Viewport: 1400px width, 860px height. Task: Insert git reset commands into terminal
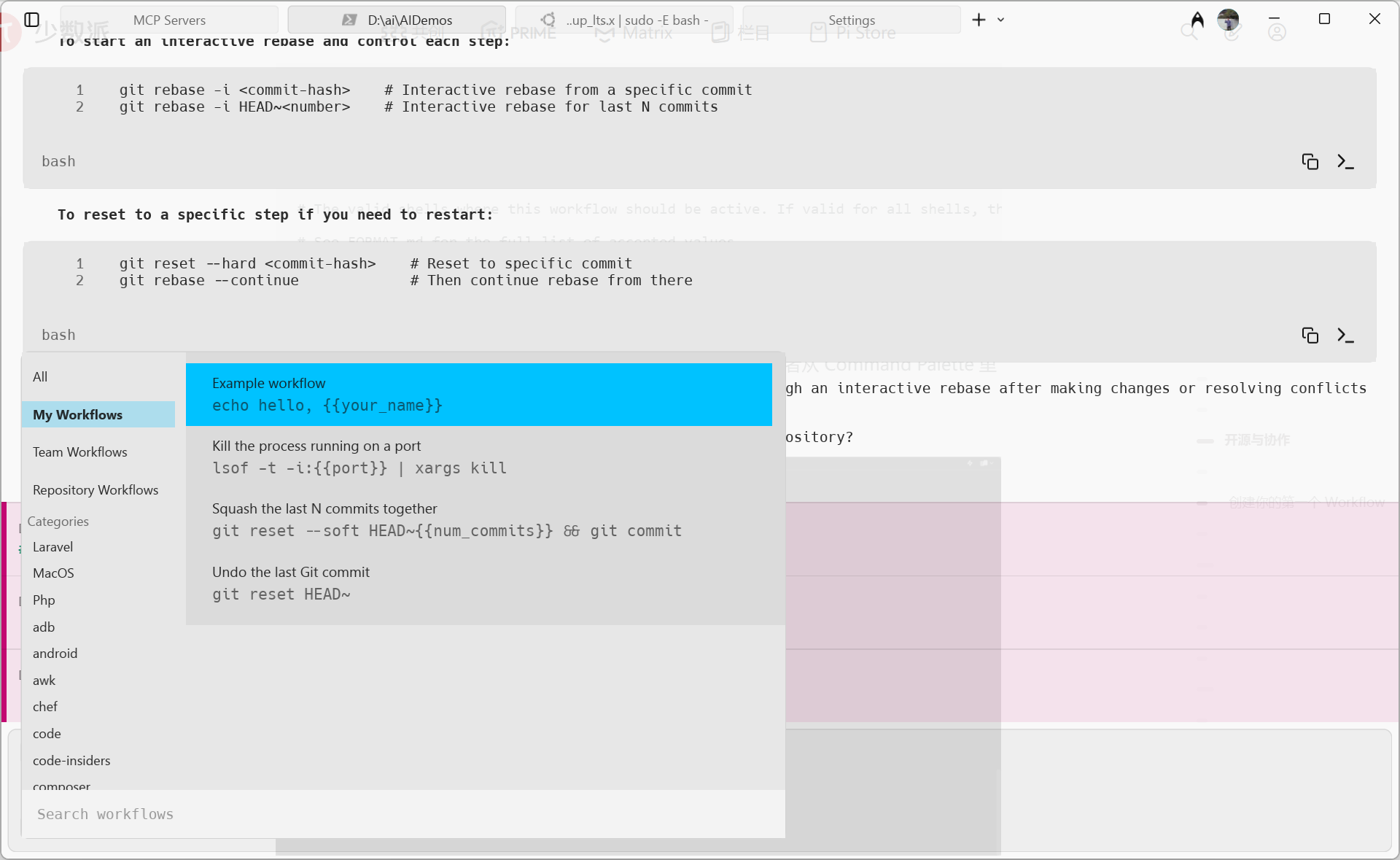(1345, 335)
